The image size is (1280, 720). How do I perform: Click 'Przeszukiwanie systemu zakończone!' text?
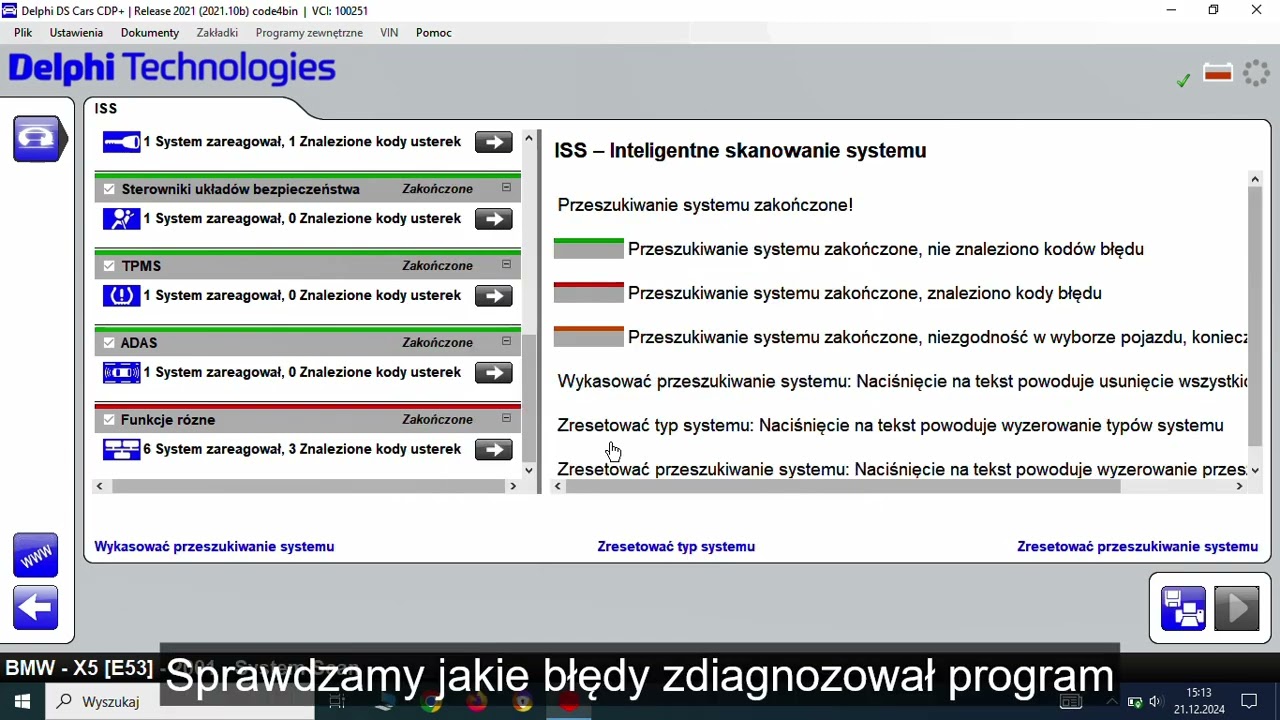point(705,205)
